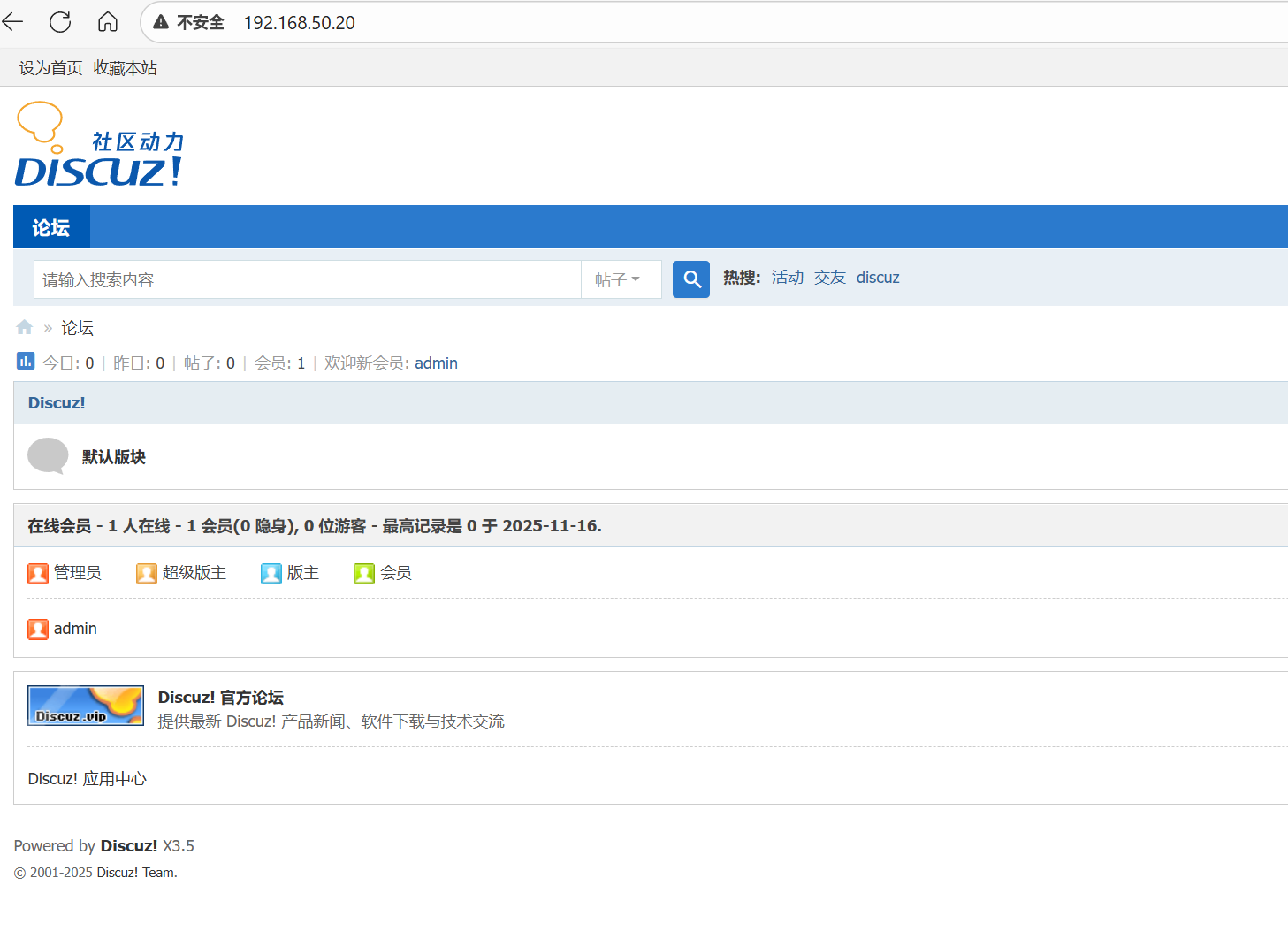The width and height of the screenshot is (1288, 939).
Task: Click the Discuz! logo image
Action: [99, 144]
